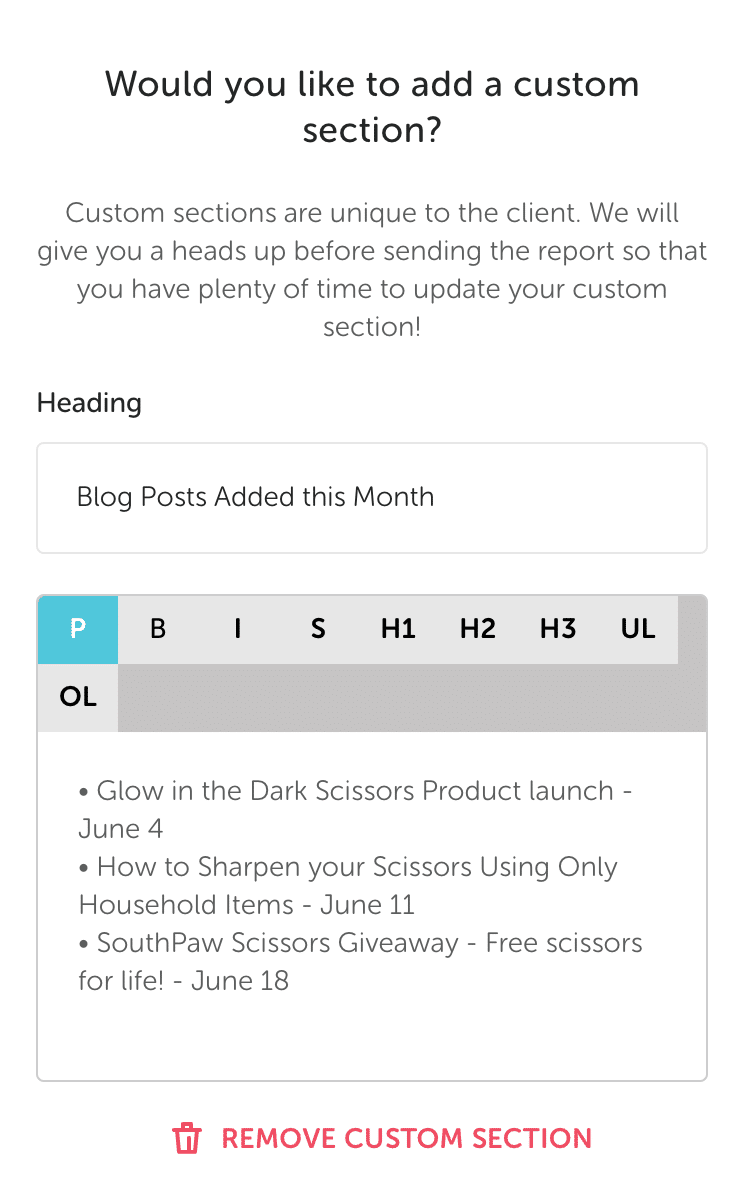Viewport: 750px width, 1196px height.
Task: Insert ordered list with OL button
Action: 78,697
